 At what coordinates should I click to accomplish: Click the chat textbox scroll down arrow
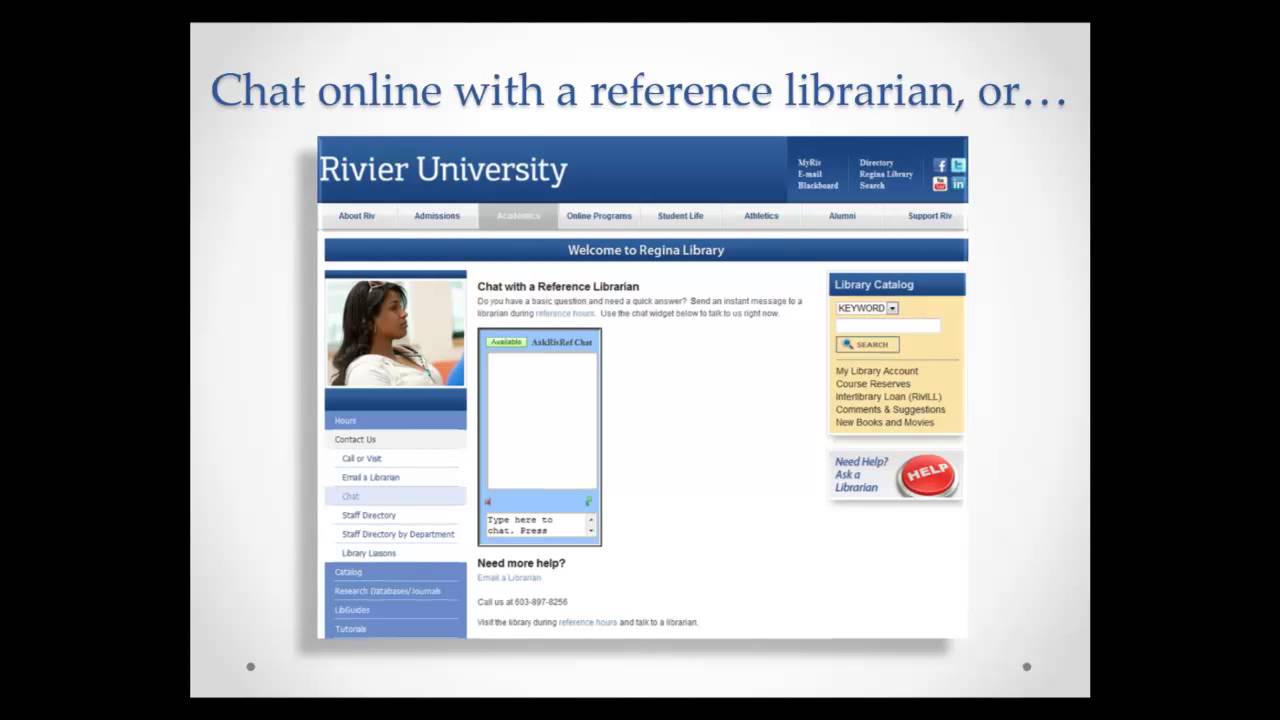[591, 531]
